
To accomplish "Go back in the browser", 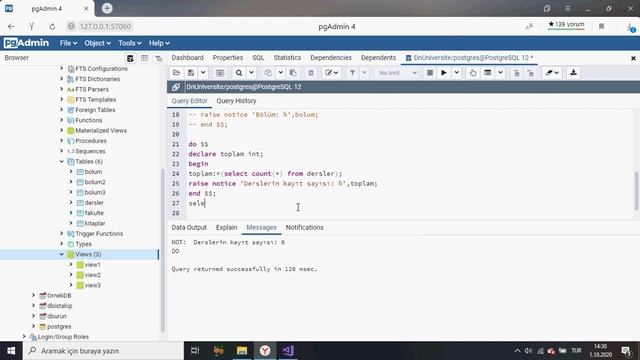I will pyautogui.click(x=11, y=27).
